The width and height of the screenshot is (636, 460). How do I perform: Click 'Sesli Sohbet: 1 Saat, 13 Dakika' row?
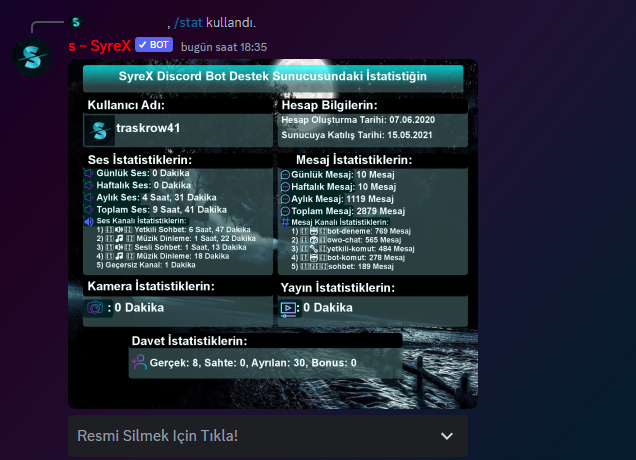172,247
